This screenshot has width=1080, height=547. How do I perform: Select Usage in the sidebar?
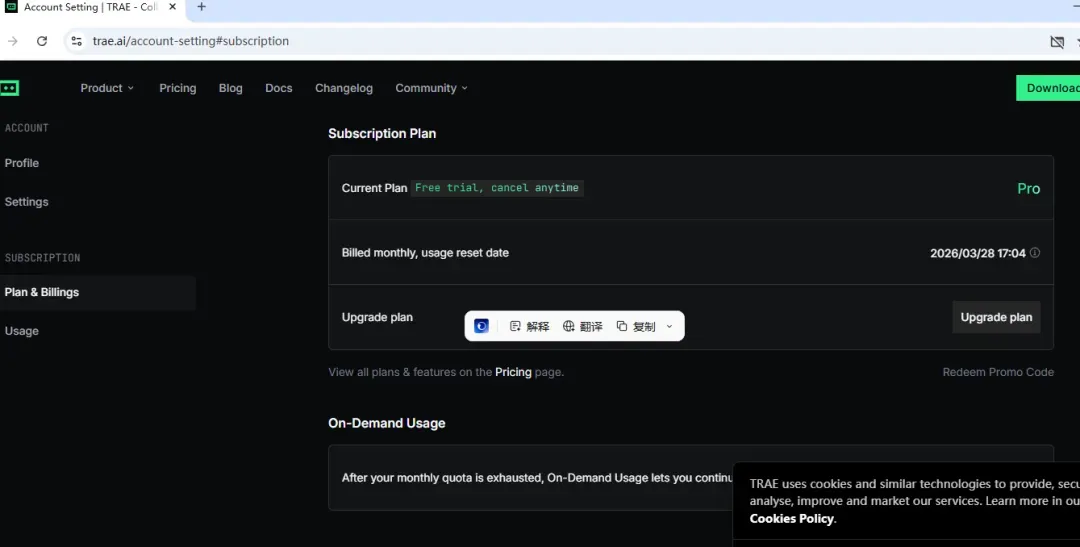click(21, 331)
